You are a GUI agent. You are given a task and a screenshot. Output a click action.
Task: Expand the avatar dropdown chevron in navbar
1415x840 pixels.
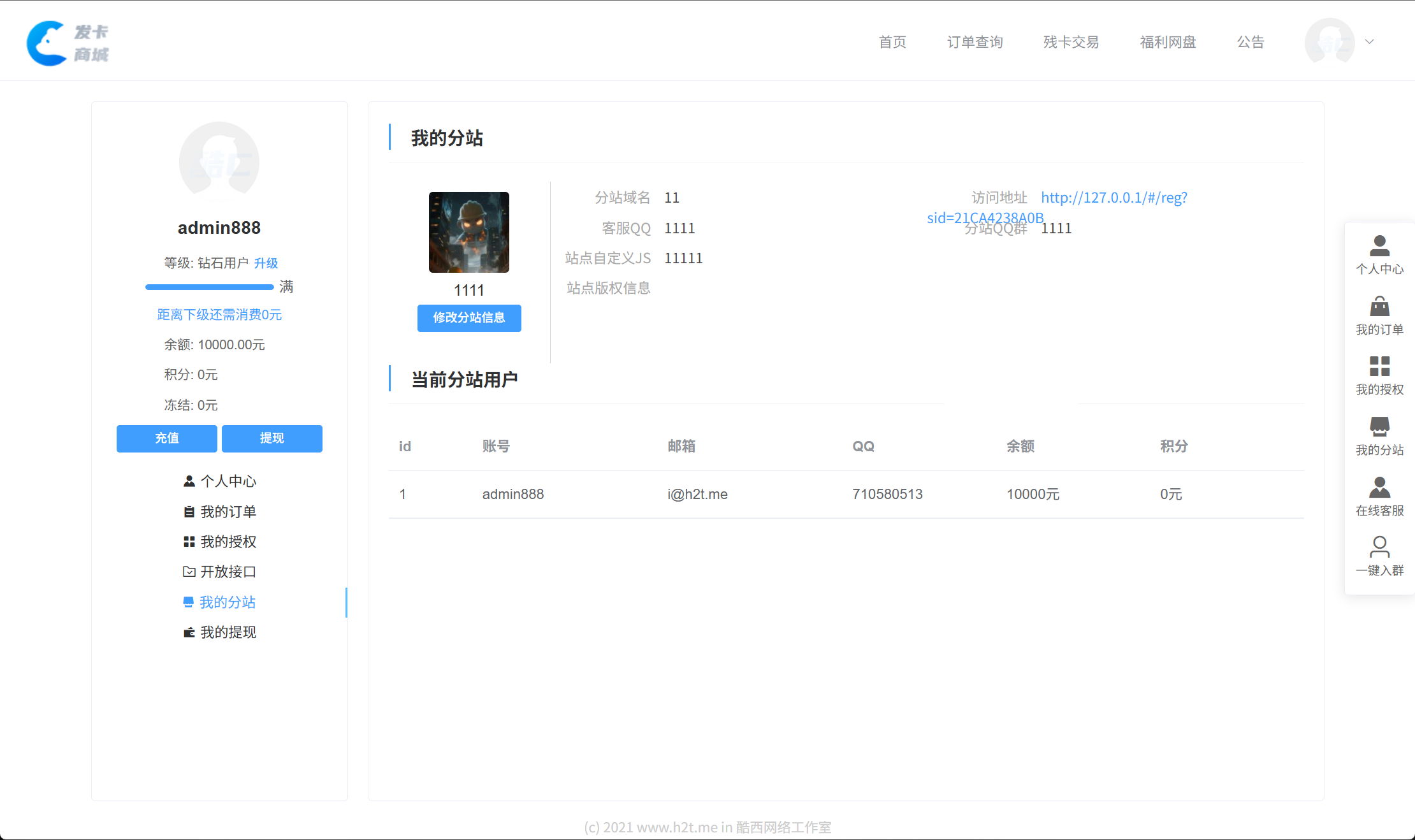[1369, 42]
